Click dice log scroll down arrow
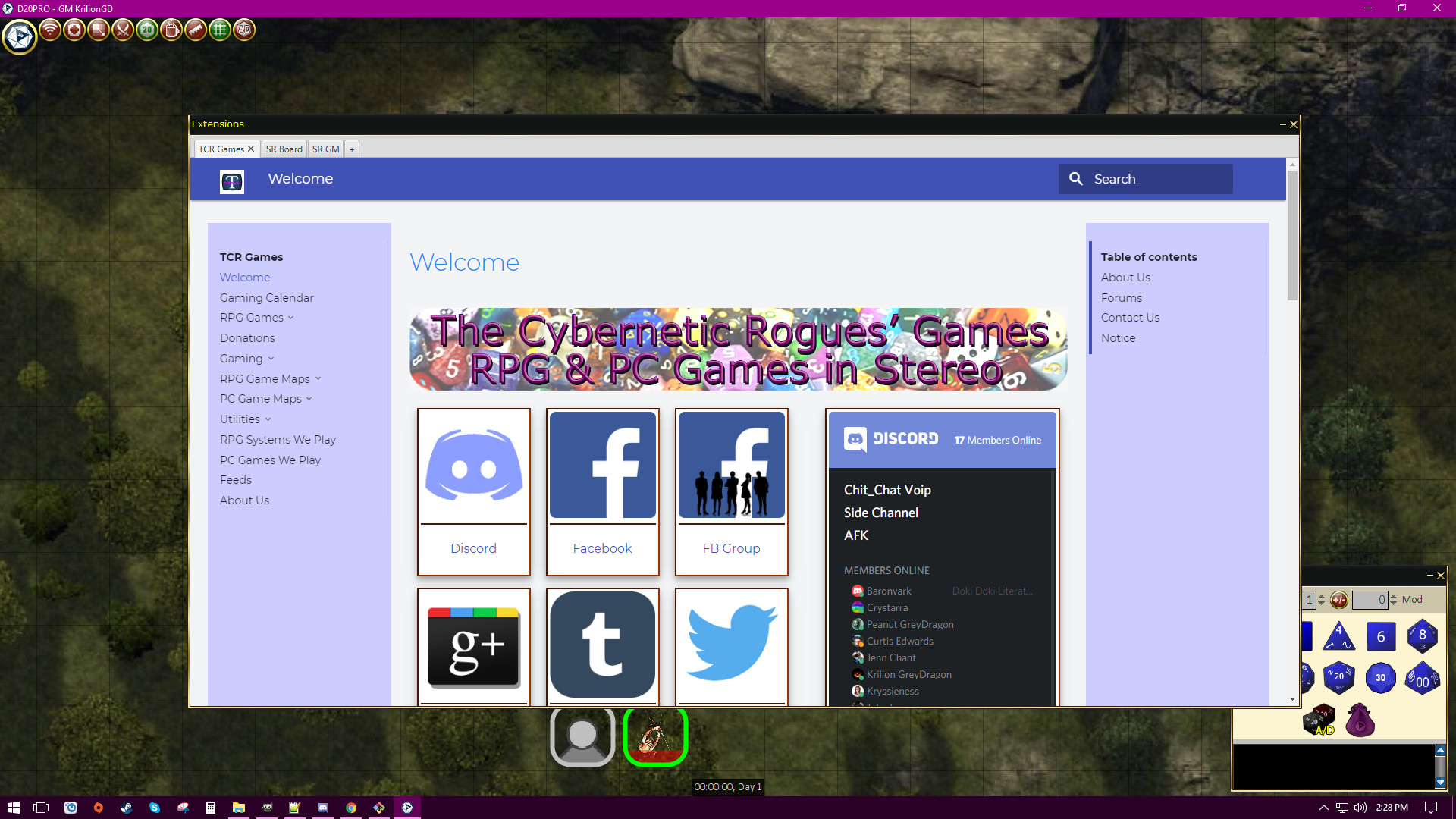 tap(1440, 783)
